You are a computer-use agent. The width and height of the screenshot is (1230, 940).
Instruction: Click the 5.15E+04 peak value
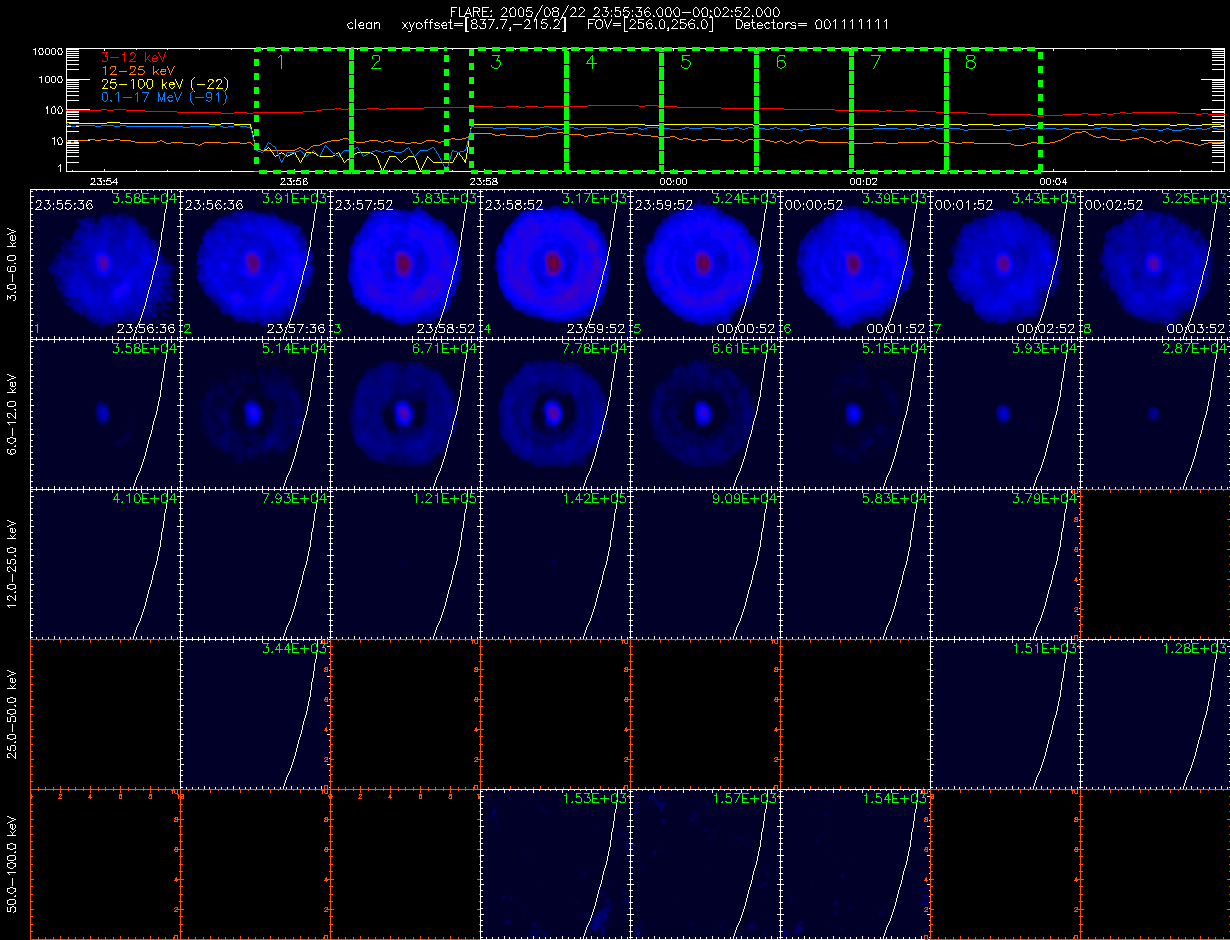895,348
